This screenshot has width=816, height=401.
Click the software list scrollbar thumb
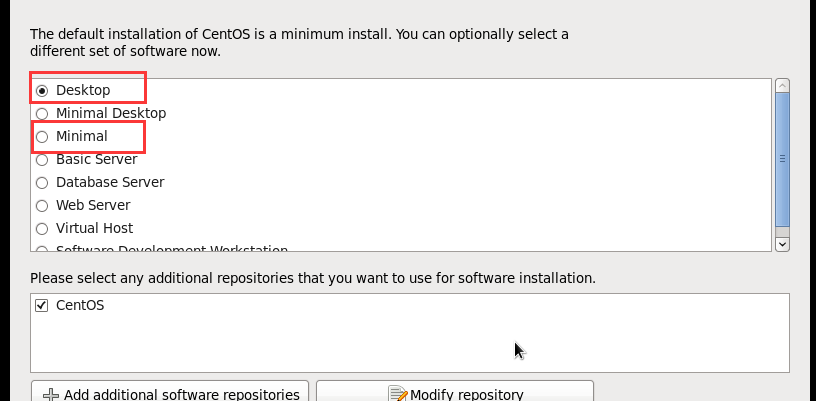click(x=783, y=158)
